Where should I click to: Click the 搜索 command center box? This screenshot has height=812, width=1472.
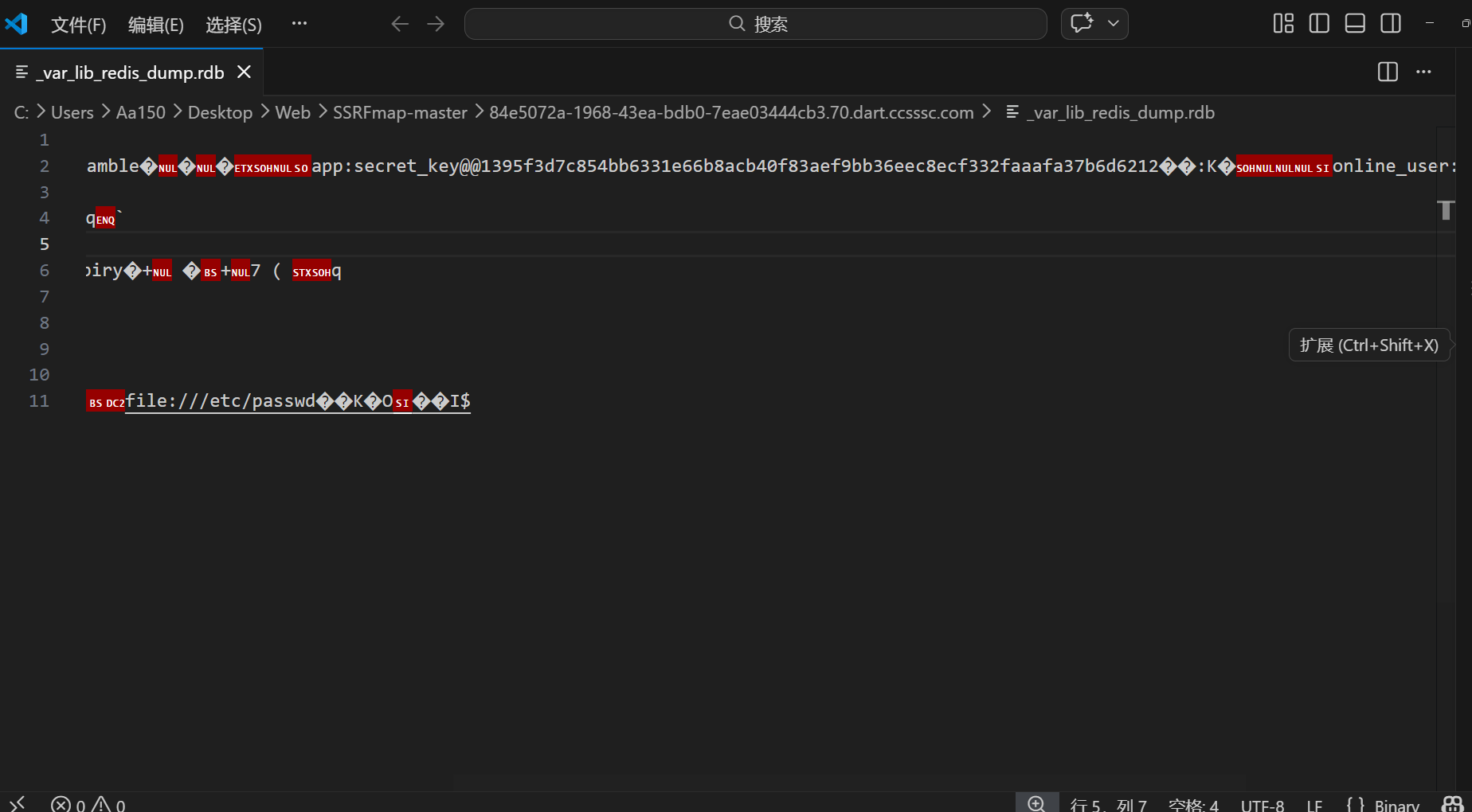point(755,24)
